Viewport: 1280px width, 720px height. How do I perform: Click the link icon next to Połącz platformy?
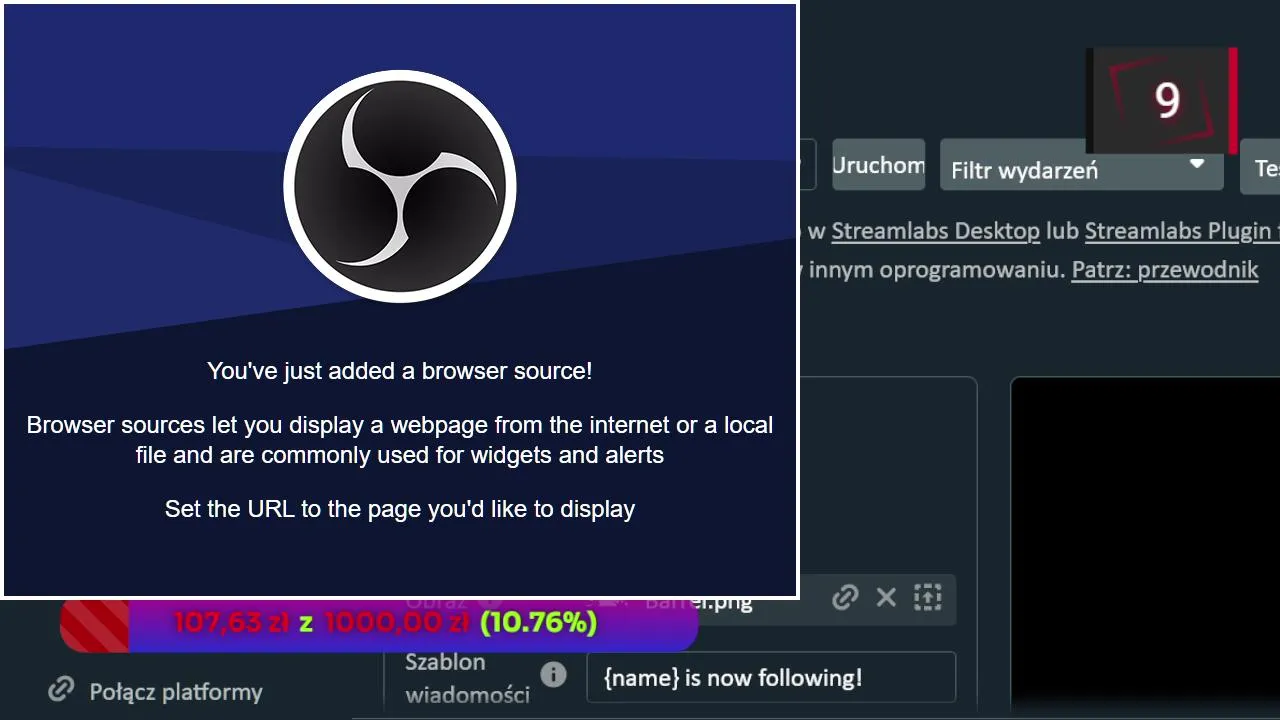(62, 689)
